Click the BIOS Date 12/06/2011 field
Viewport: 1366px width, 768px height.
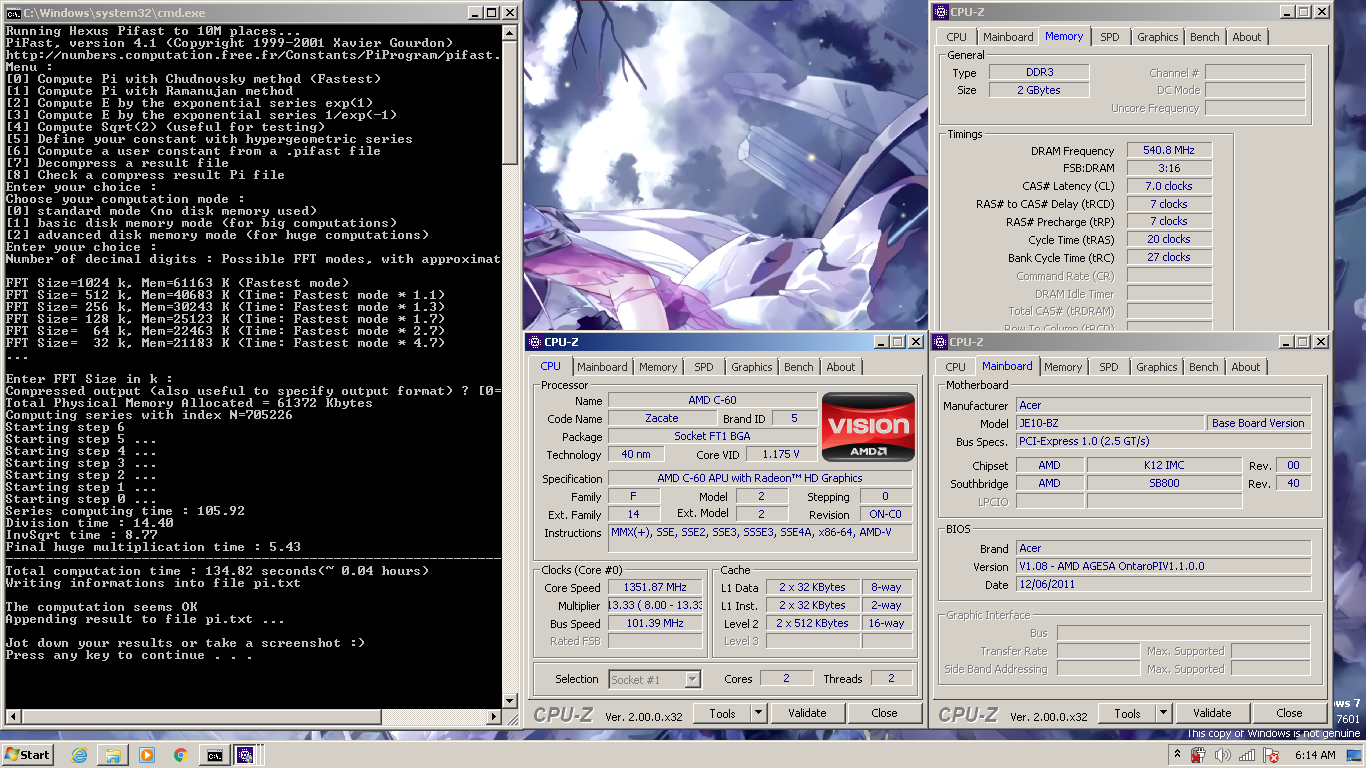(1163, 584)
